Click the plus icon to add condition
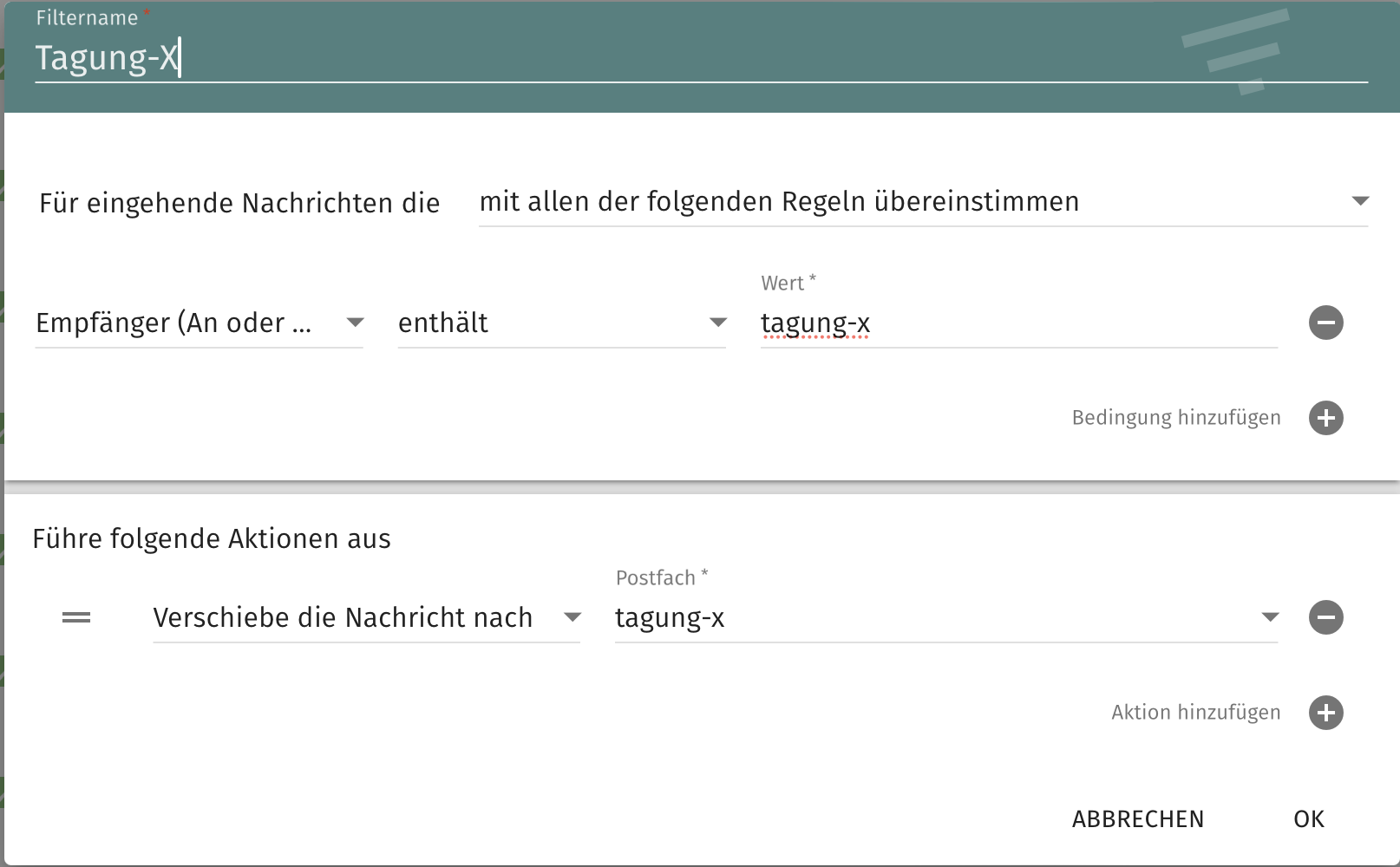Screen dimensions: 1400x867 pyautogui.click(x=1325, y=418)
